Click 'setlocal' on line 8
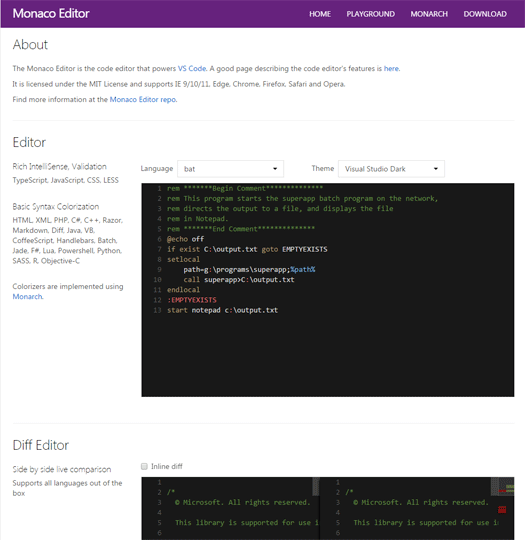 point(183,259)
